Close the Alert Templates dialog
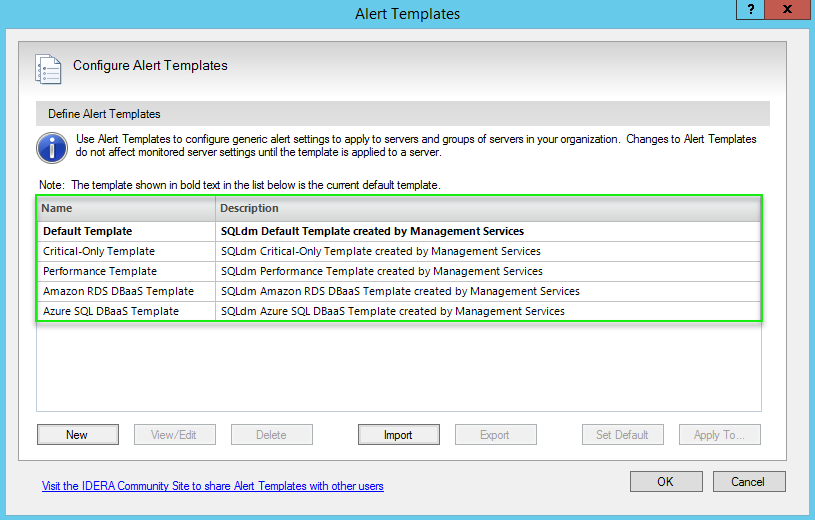 click(x=787, y=10)
